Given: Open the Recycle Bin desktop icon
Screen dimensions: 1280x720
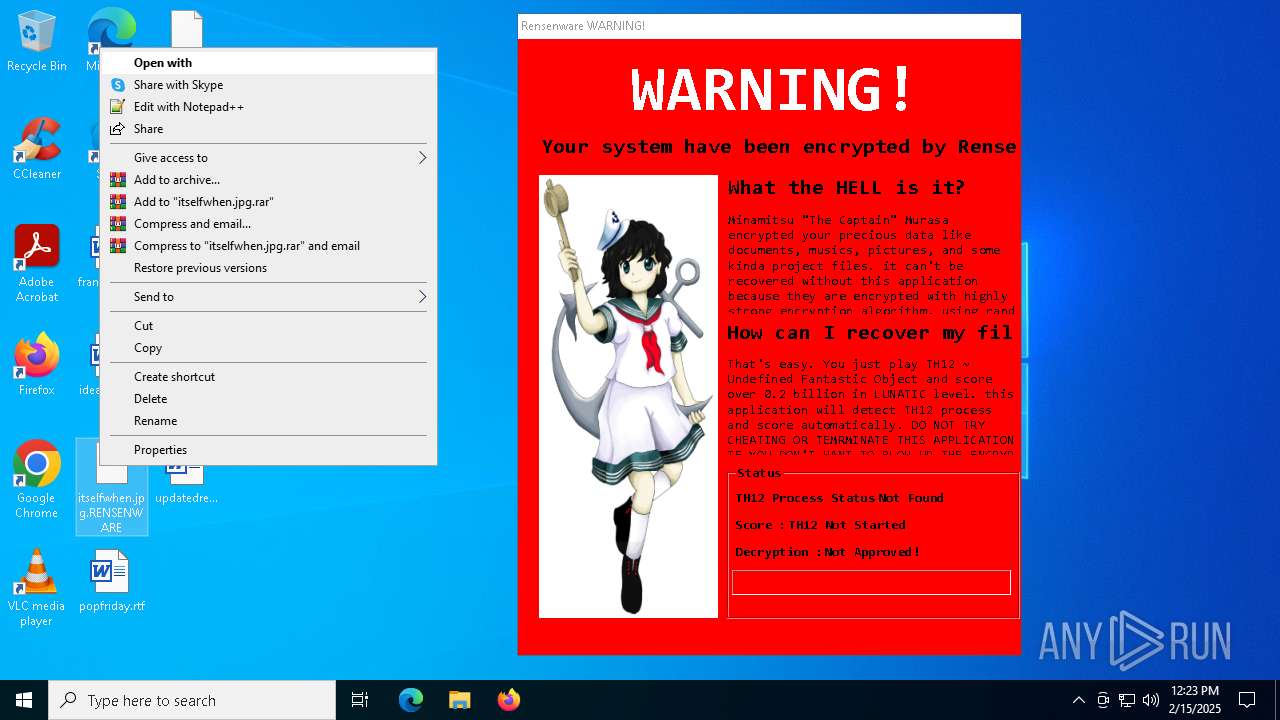Looking at the screenshot, I should coord(36,40).
